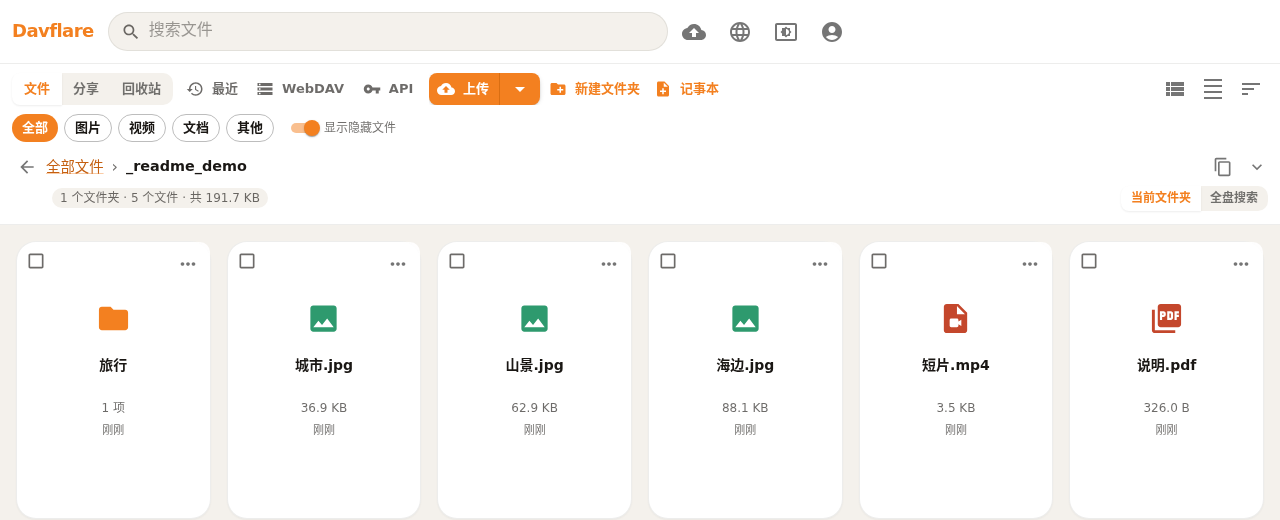Click the 城市.jpg file name
This screenshot has width=1280, height=520.
324,365
